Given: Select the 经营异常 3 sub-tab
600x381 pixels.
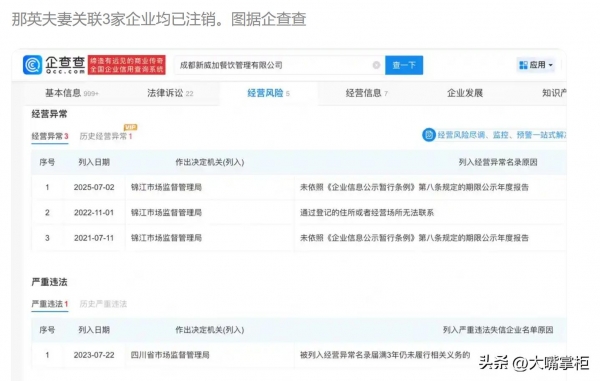Looking at the screenshot, I should 50,136.
